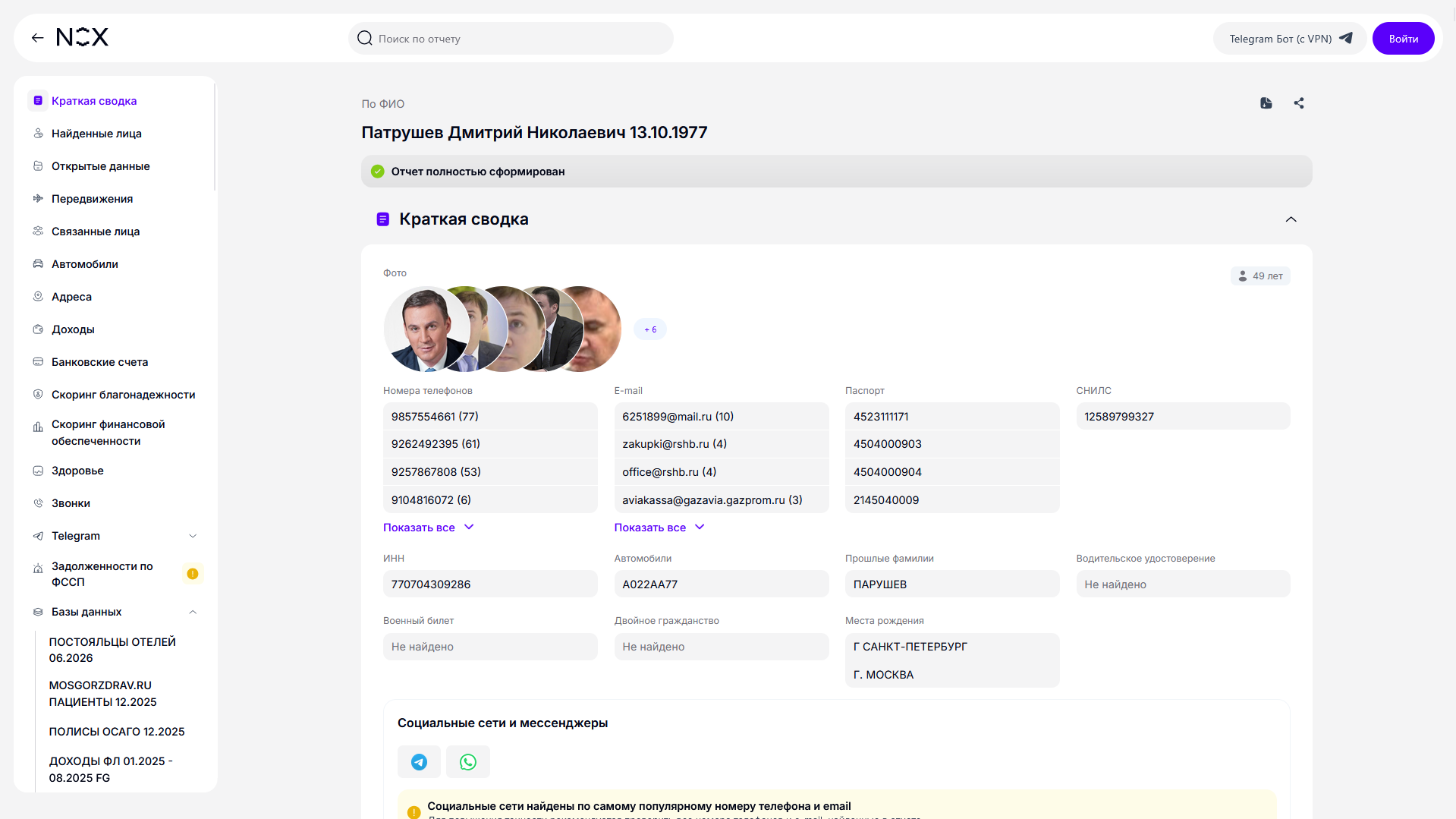Expand Показать все under phone numbers

pyautogui.click(x=429, y=528)
